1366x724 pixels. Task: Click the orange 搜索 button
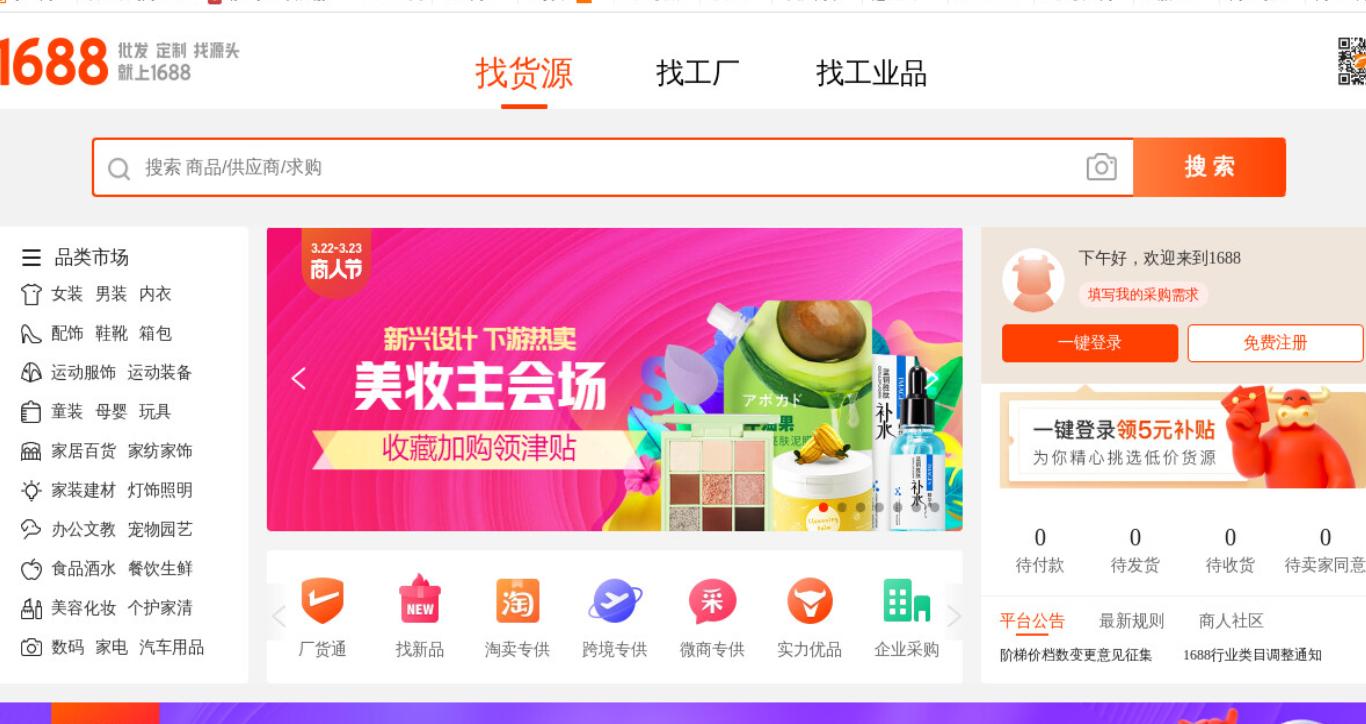(x=1209, y=167)
